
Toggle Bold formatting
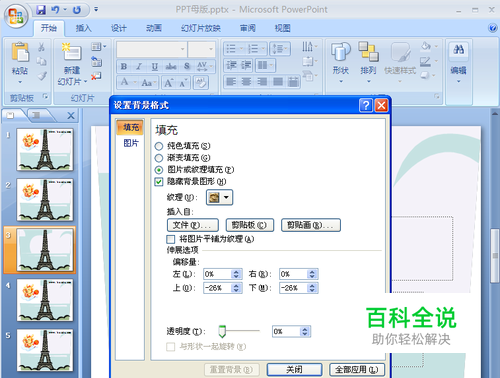click(124, 67)
